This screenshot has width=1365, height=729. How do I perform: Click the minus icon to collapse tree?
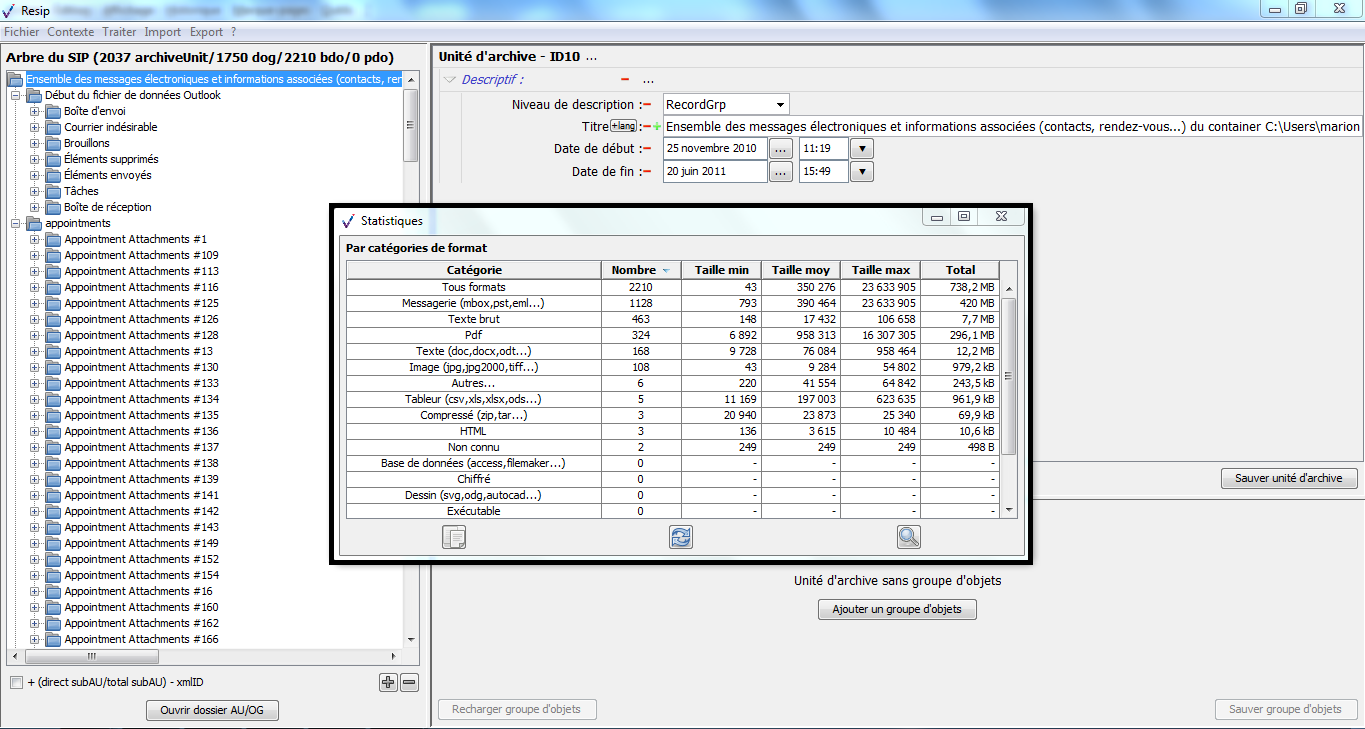click(409, 682)
